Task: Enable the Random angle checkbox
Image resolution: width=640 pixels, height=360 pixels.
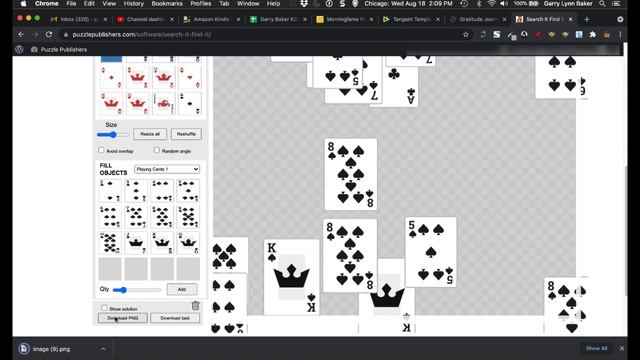Action: (157, 150)
